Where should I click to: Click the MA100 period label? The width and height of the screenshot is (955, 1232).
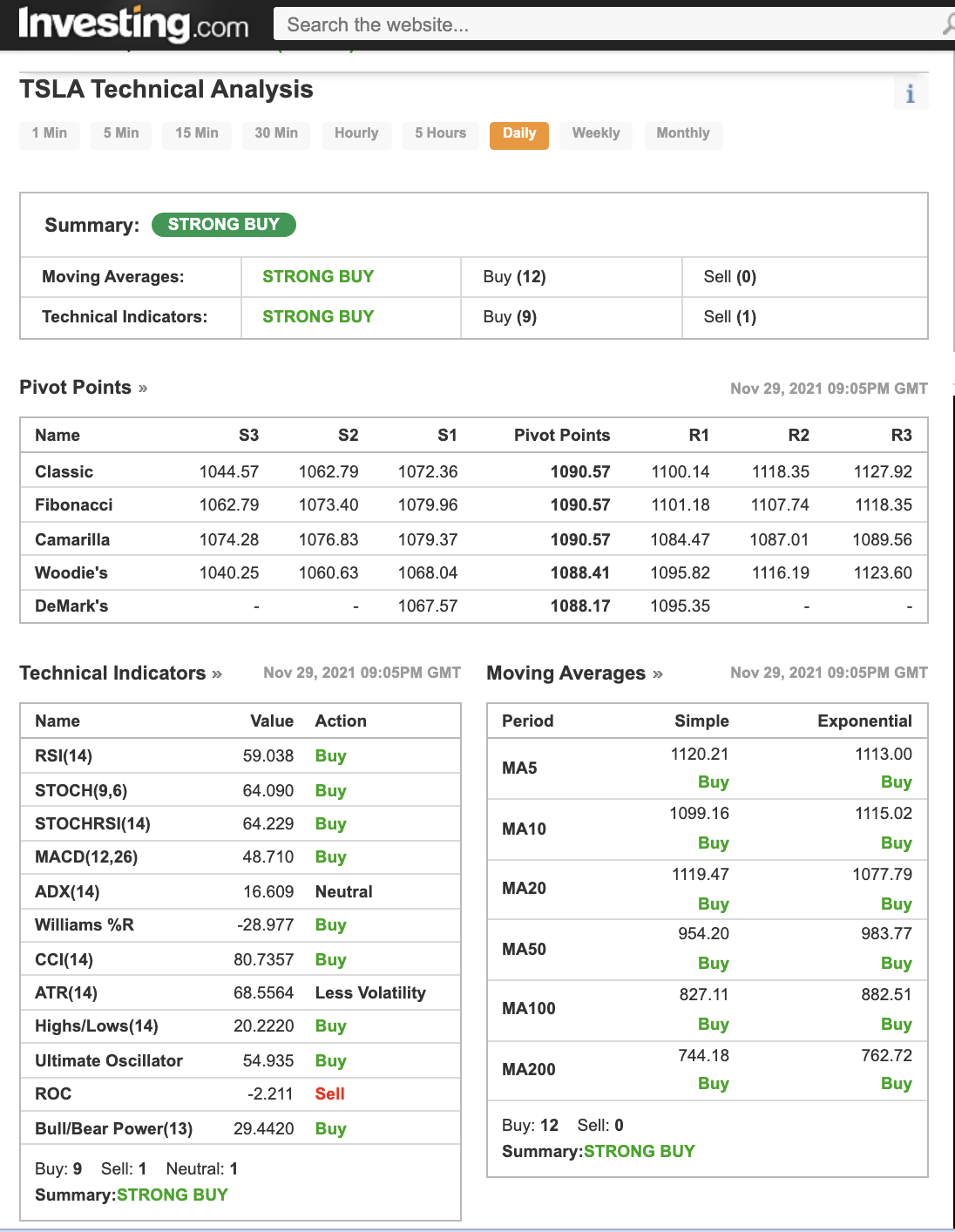pyautogui.click(x=529, y=1009)
